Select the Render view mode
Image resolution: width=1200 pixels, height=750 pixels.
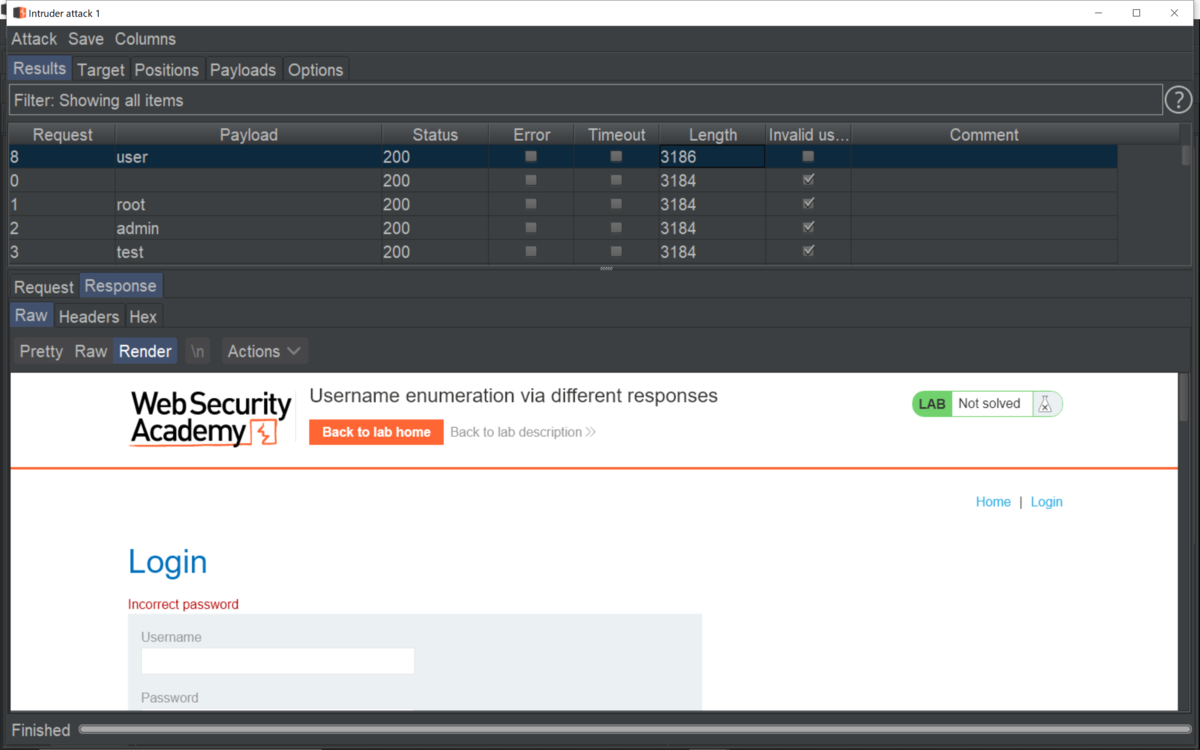(x=145, y=351)
